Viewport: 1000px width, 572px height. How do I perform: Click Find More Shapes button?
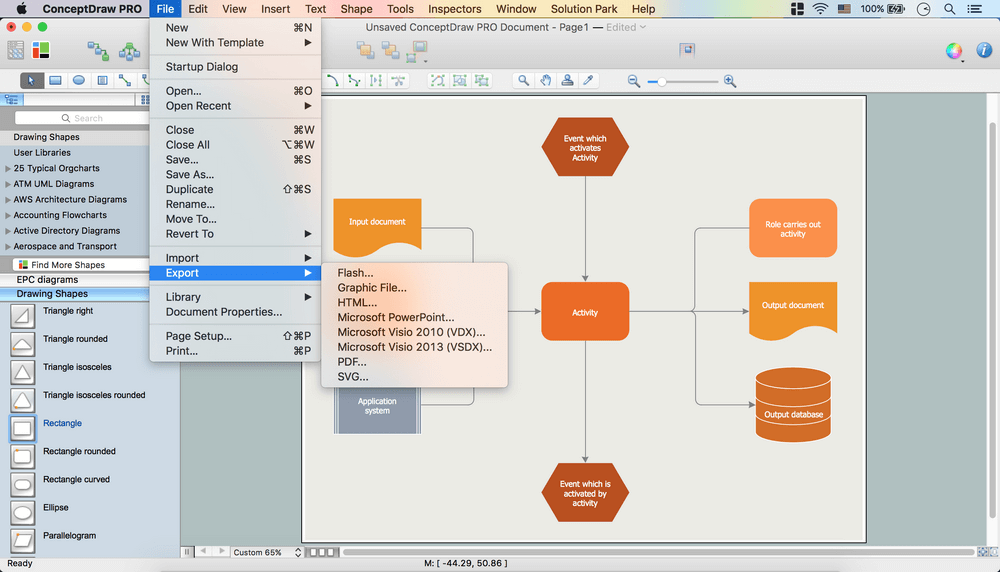click(68, 265)
